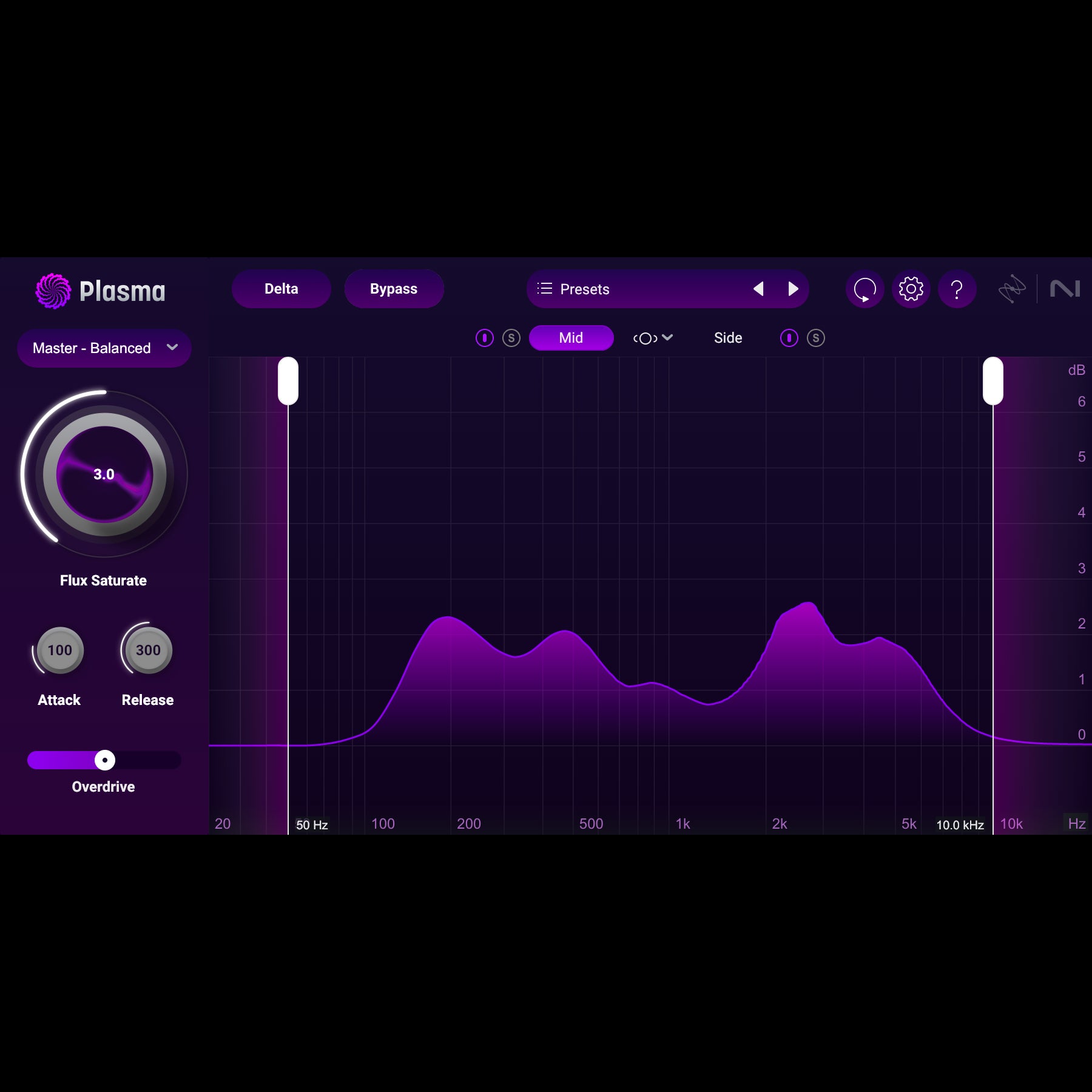The width and height of the screenshot is (1092, 1092).
Task: Open help with the question mark icon
Action: pos(957,289)
